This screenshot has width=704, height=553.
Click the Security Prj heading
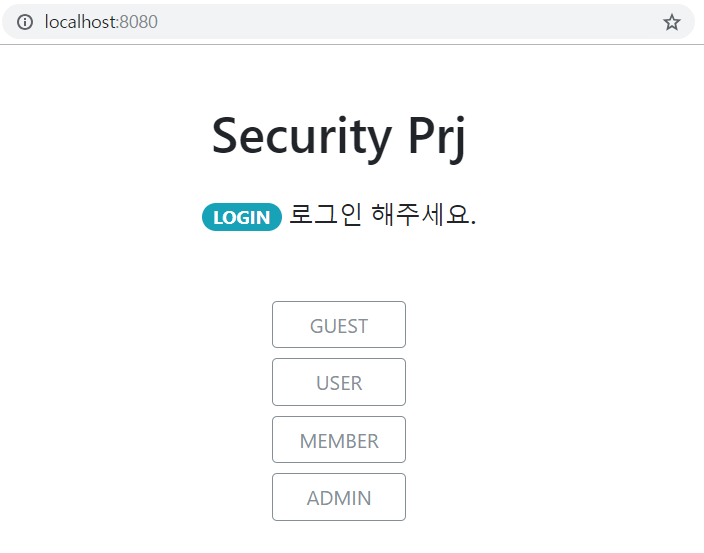tap(339, 136)
